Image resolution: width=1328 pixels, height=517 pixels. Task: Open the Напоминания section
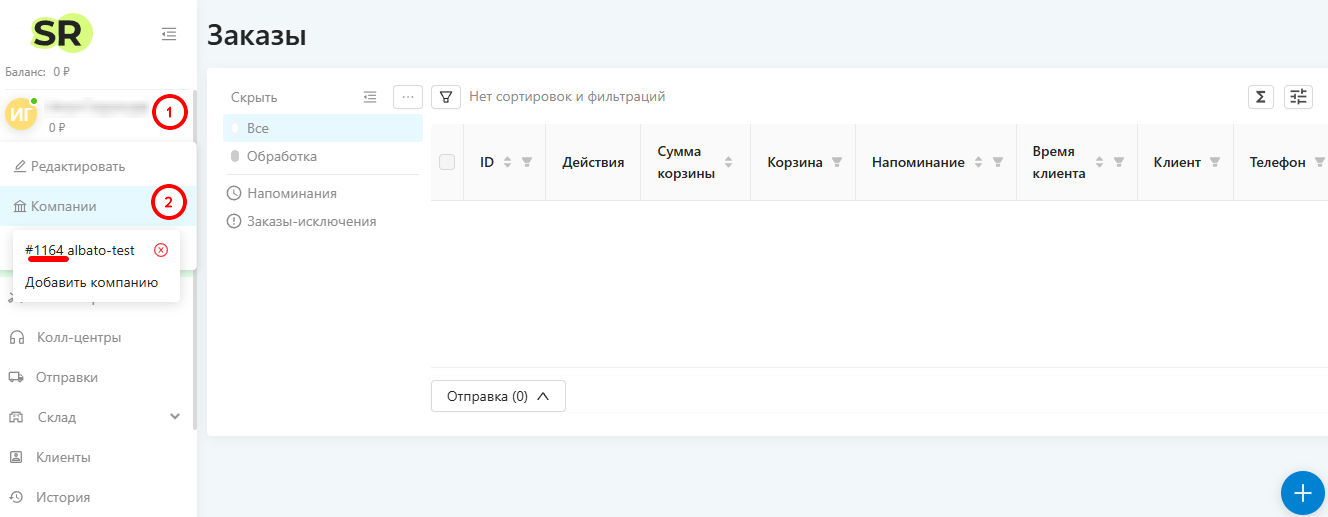291,193
